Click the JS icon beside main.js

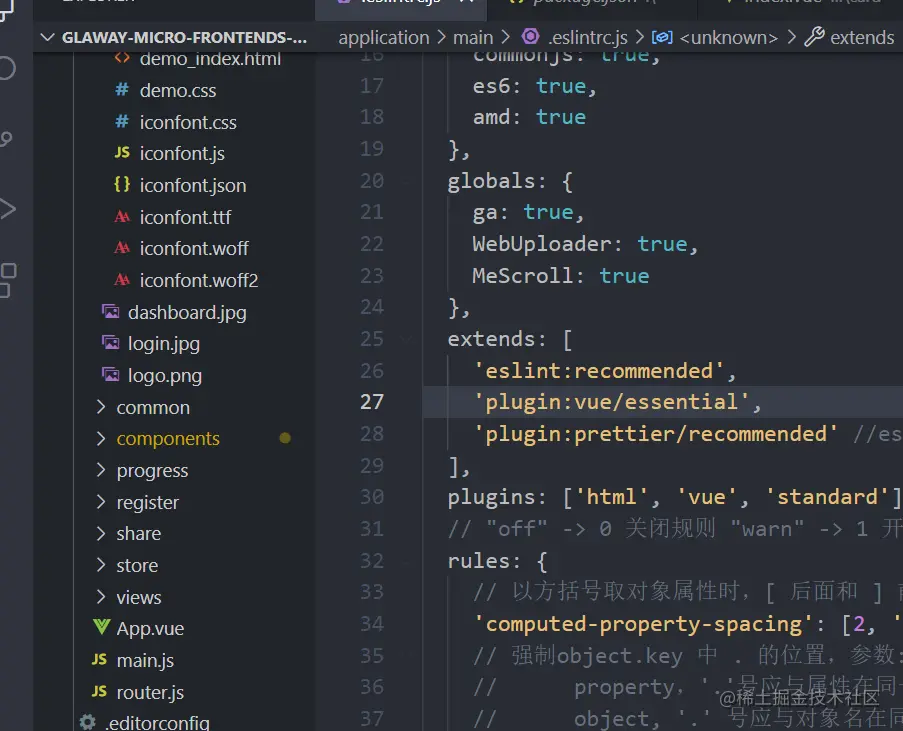pyautogui.click(x=99, y=659)
